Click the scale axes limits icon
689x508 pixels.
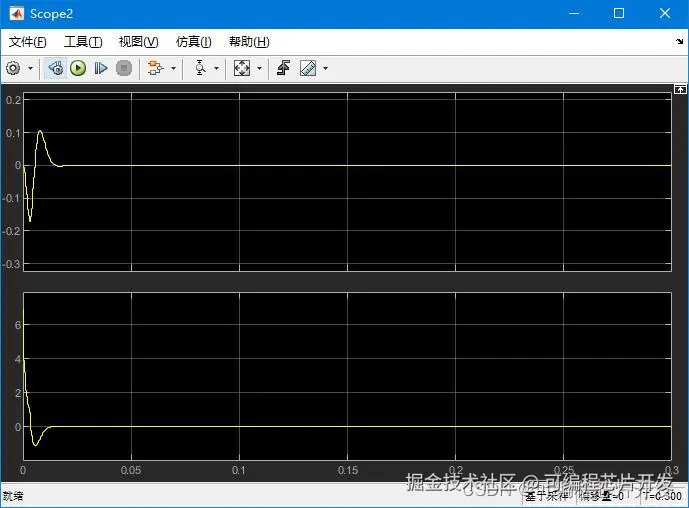tap(242, 68)
